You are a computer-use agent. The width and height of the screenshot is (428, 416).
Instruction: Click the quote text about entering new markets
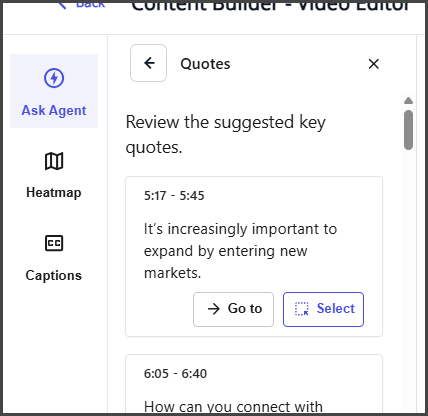pos(240,251)
